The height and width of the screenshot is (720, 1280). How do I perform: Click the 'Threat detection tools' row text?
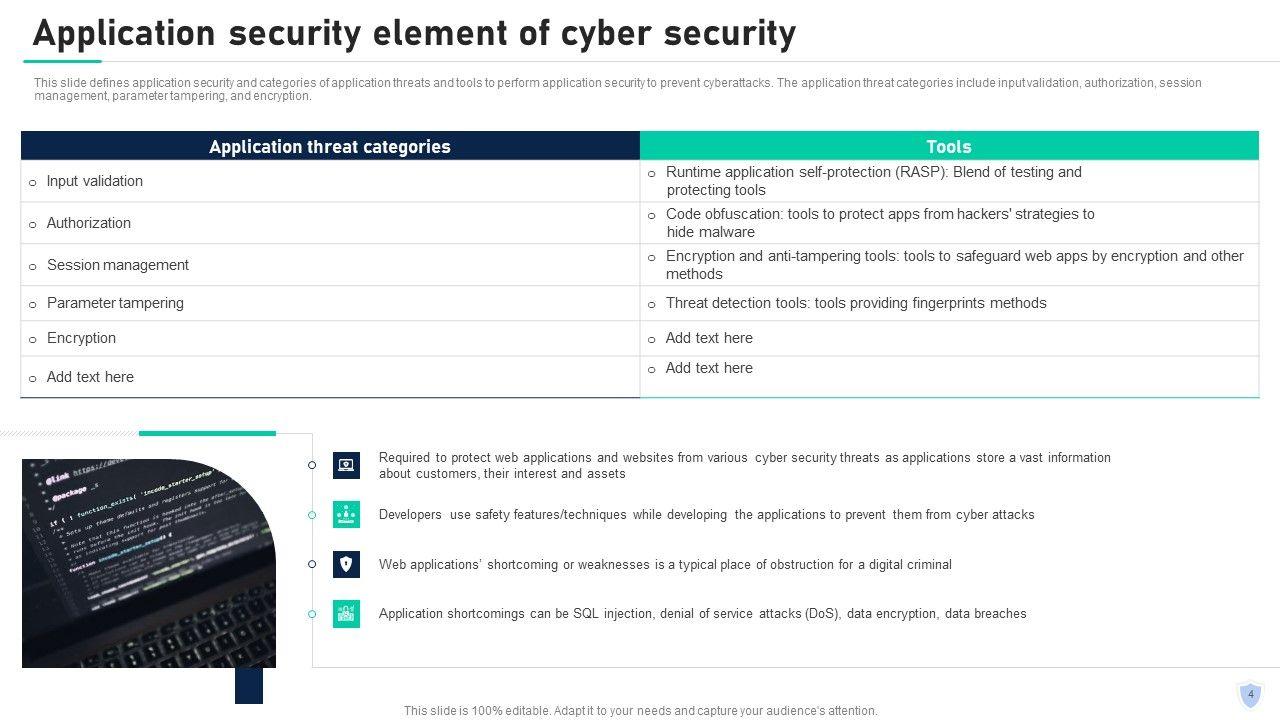pyautogui.click(x=856, y=303)
